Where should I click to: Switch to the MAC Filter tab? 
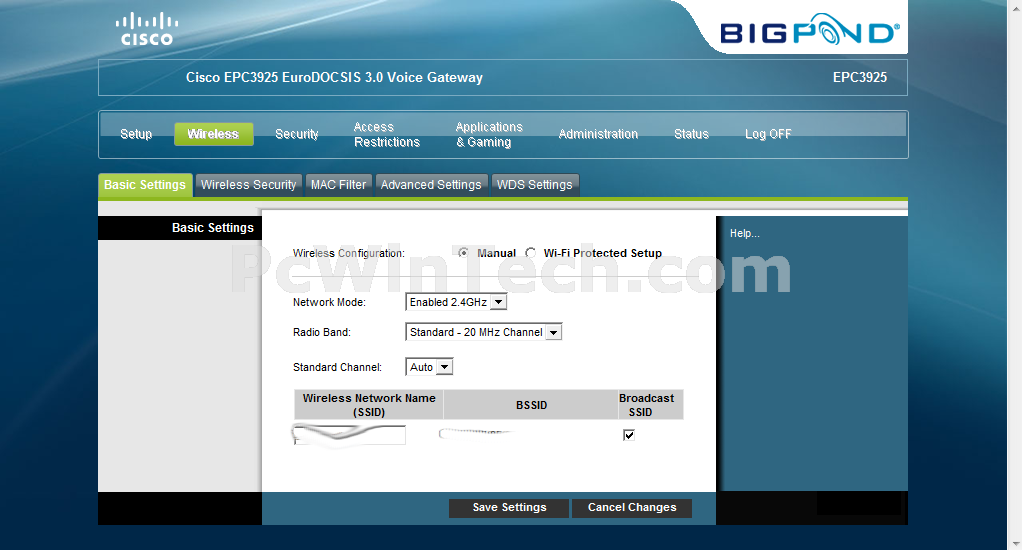(x=338, y=185)
